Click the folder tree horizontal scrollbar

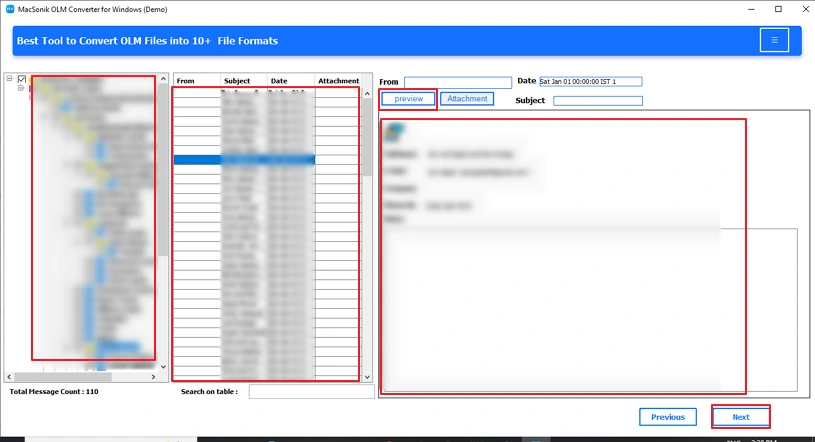pos(80,377)
